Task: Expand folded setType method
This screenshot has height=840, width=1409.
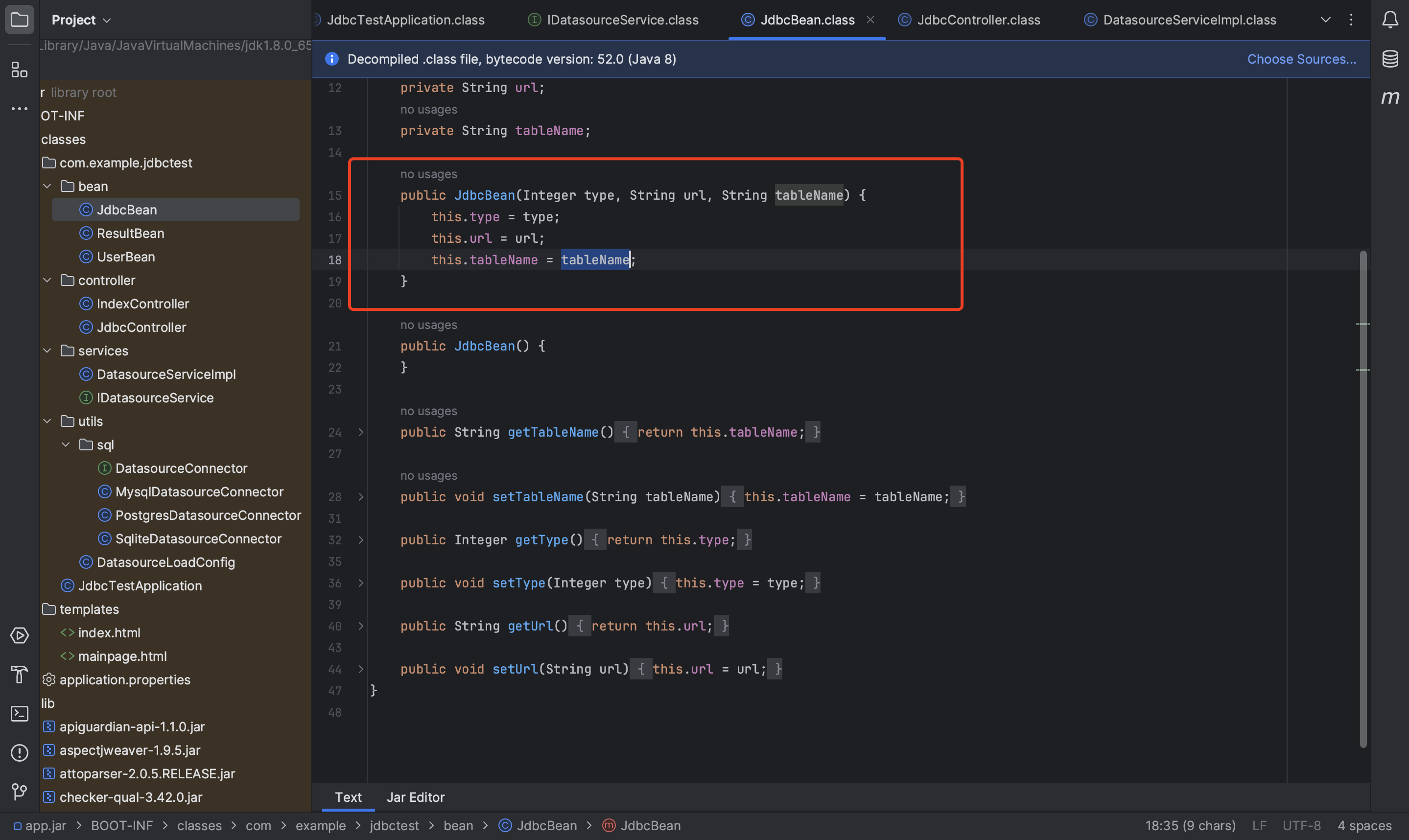Action: [x=361, y=583]
